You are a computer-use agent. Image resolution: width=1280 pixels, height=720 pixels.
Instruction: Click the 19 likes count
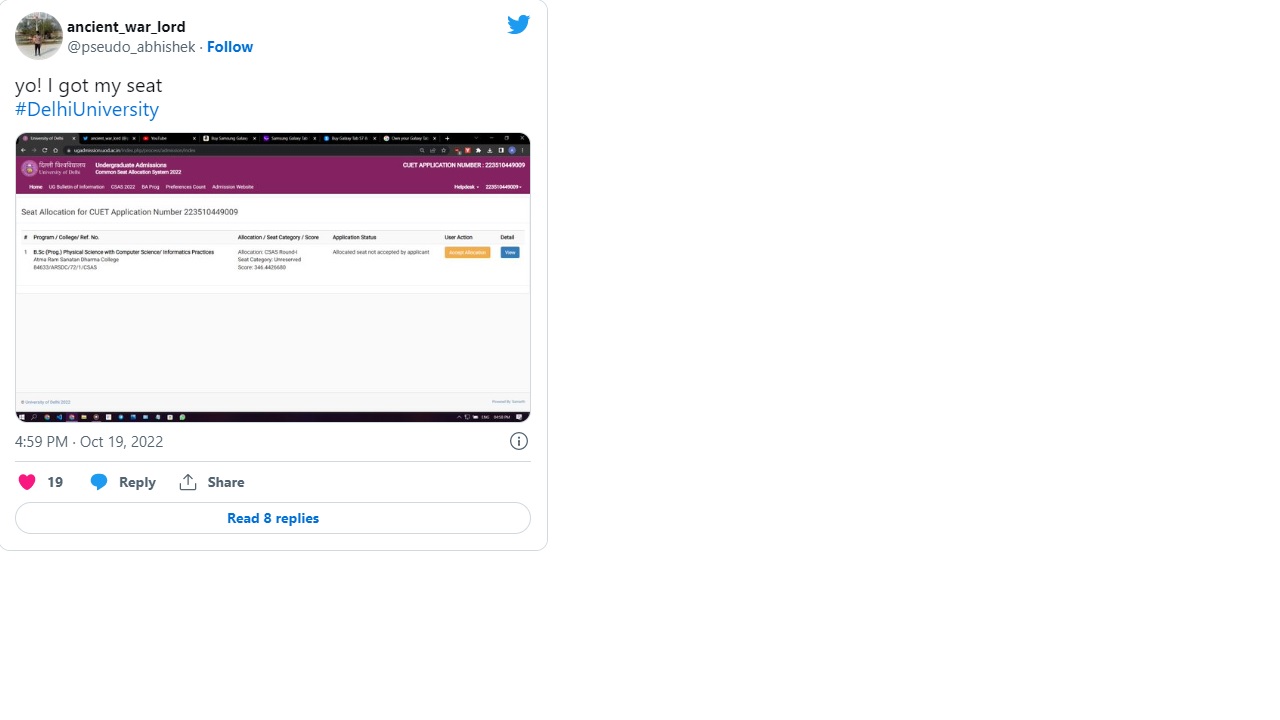(x=55, y=482)
